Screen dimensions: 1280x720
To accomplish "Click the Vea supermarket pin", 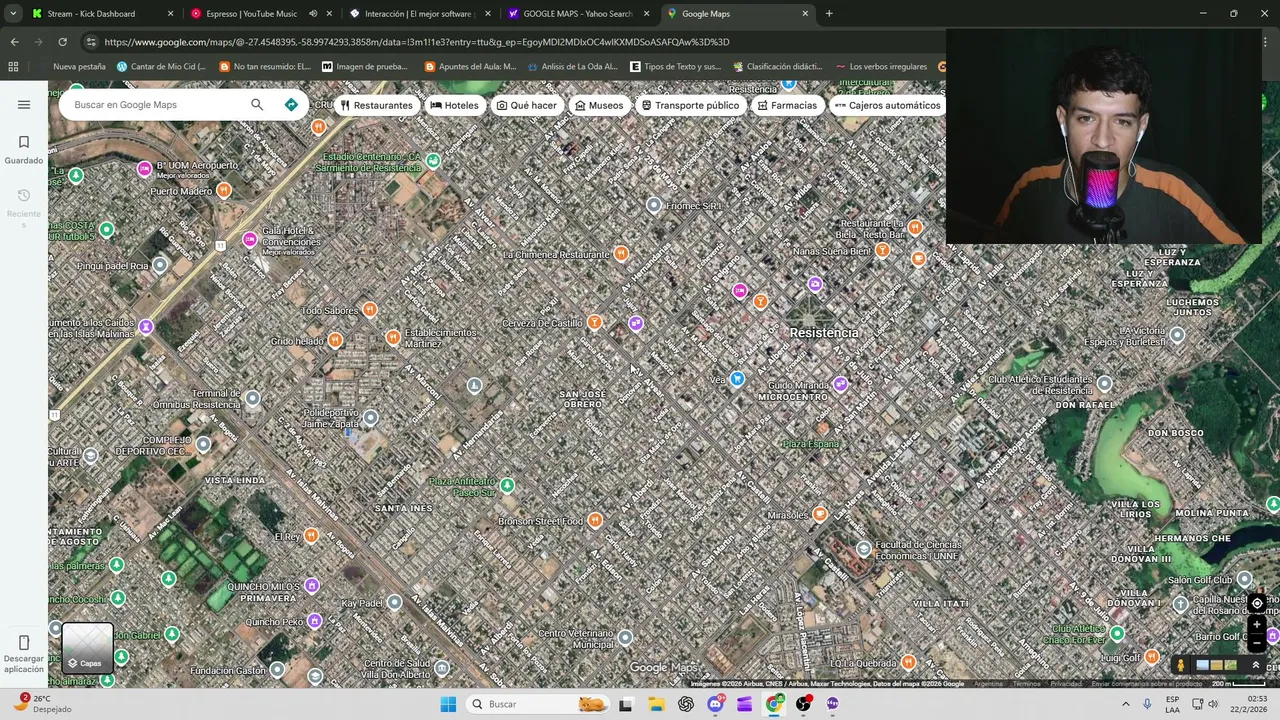I will [x=737, y=378].
